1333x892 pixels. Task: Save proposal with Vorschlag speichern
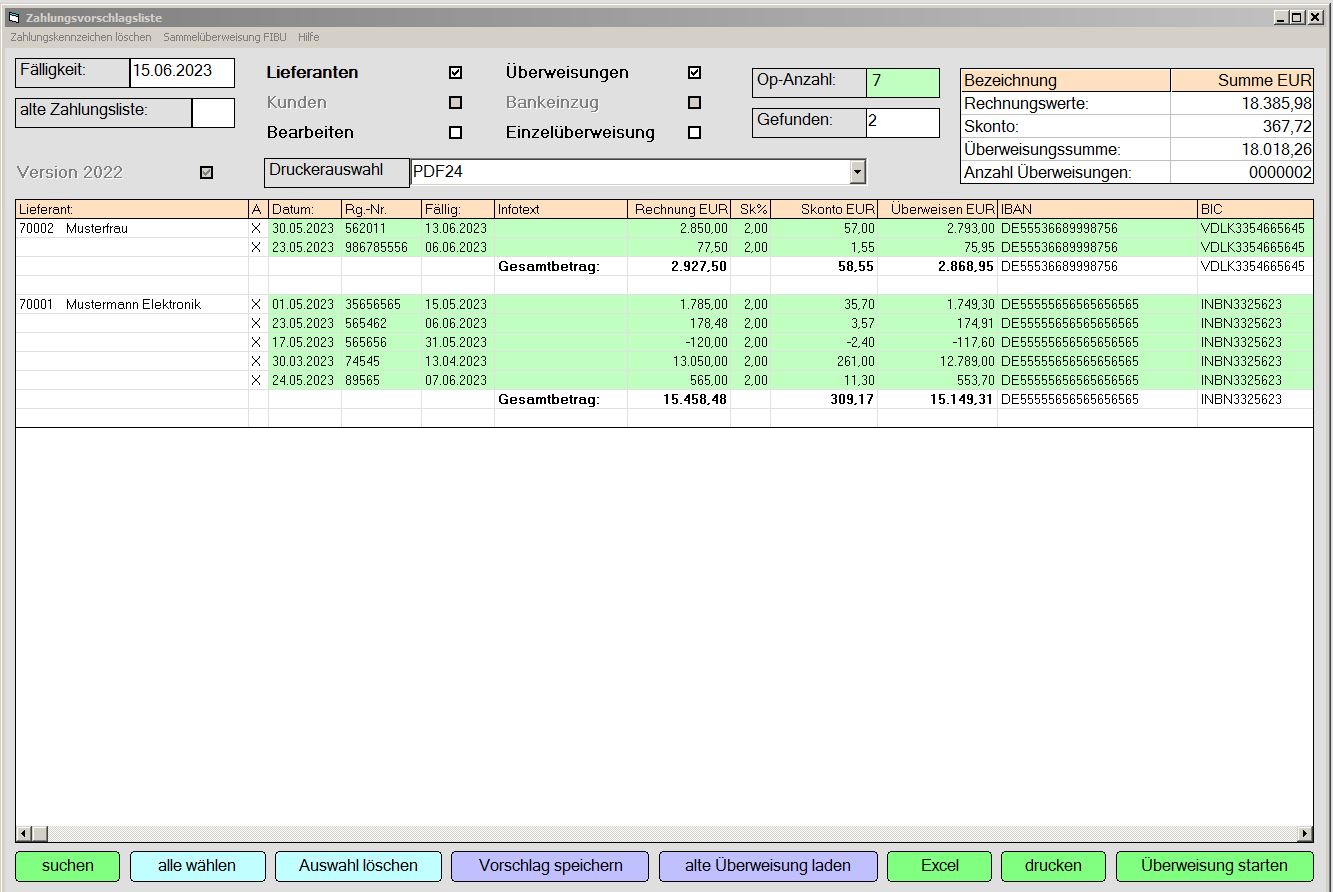(x=550, y=866)
